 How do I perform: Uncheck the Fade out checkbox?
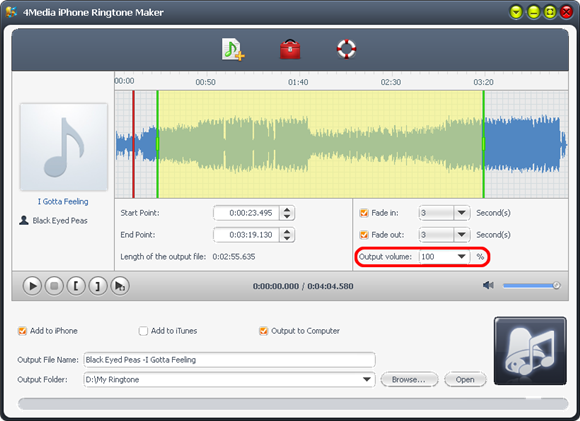(x=364, y=235)
